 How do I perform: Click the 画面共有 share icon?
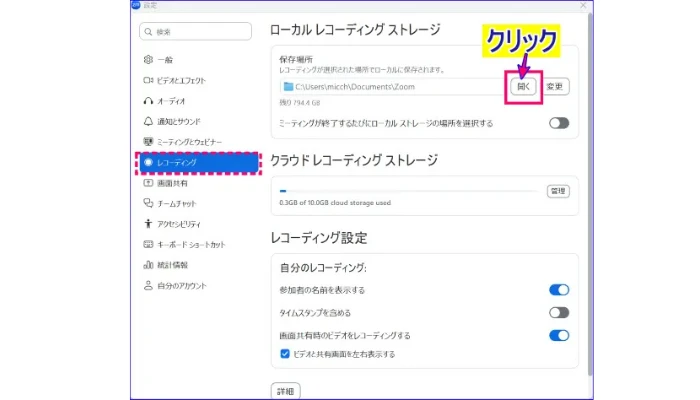click(148, 183)
